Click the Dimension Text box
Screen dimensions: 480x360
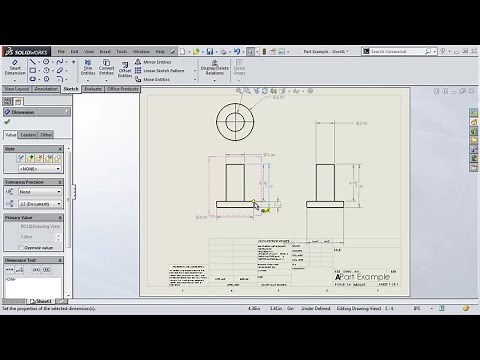33,287
